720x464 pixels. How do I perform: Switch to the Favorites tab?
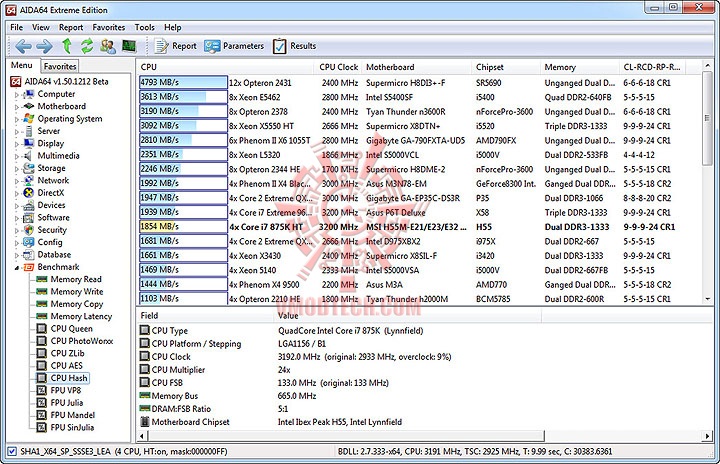click(x=60, y=66)
